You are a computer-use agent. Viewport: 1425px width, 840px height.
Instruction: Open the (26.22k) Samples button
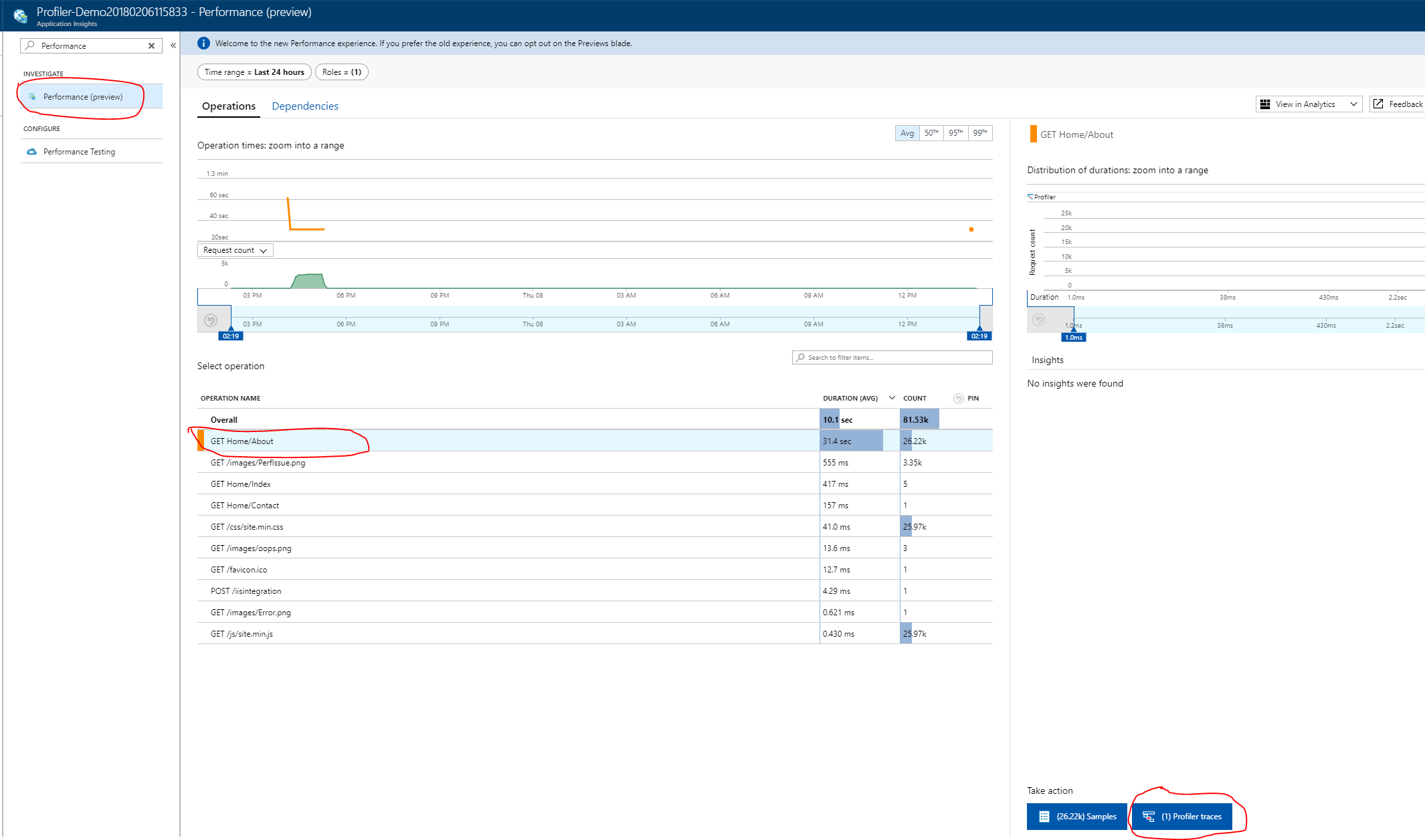pyautogui.click(x=1077, y=817)
